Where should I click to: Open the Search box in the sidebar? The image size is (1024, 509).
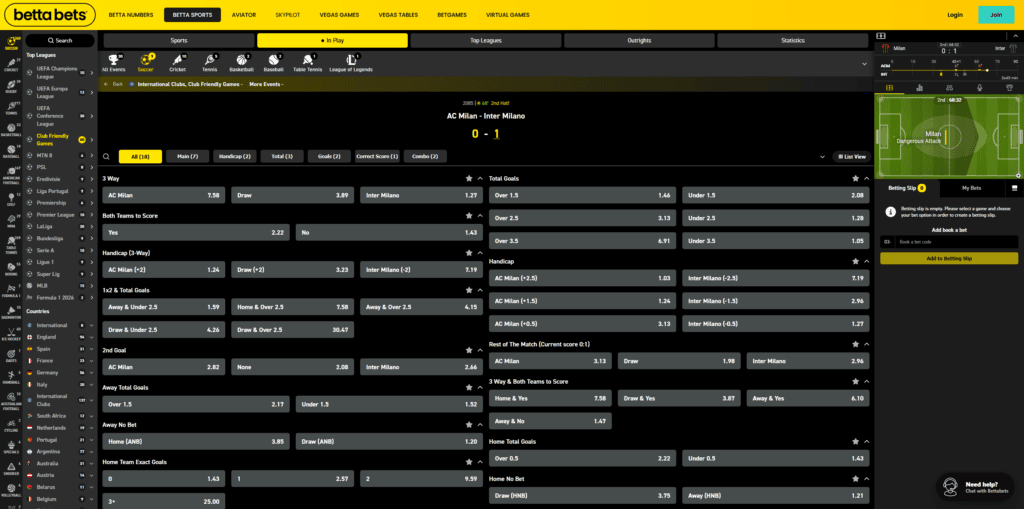click(x=60, y=41)
